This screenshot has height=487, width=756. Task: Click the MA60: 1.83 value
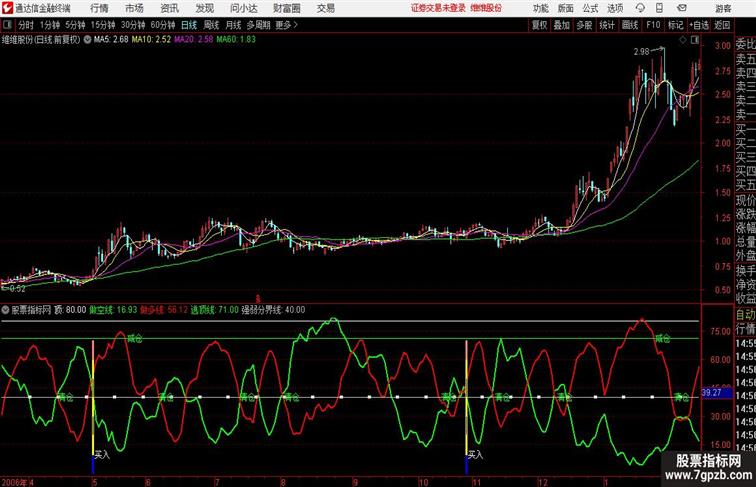pos(236,40)
